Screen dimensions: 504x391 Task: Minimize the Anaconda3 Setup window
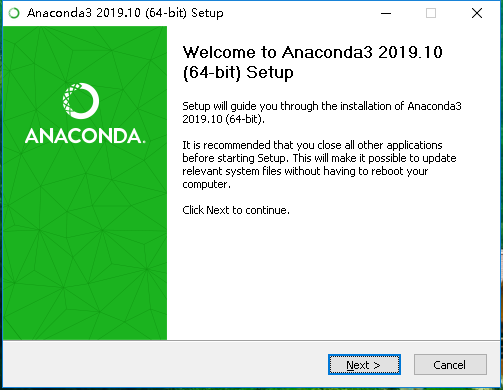point(386,13)
